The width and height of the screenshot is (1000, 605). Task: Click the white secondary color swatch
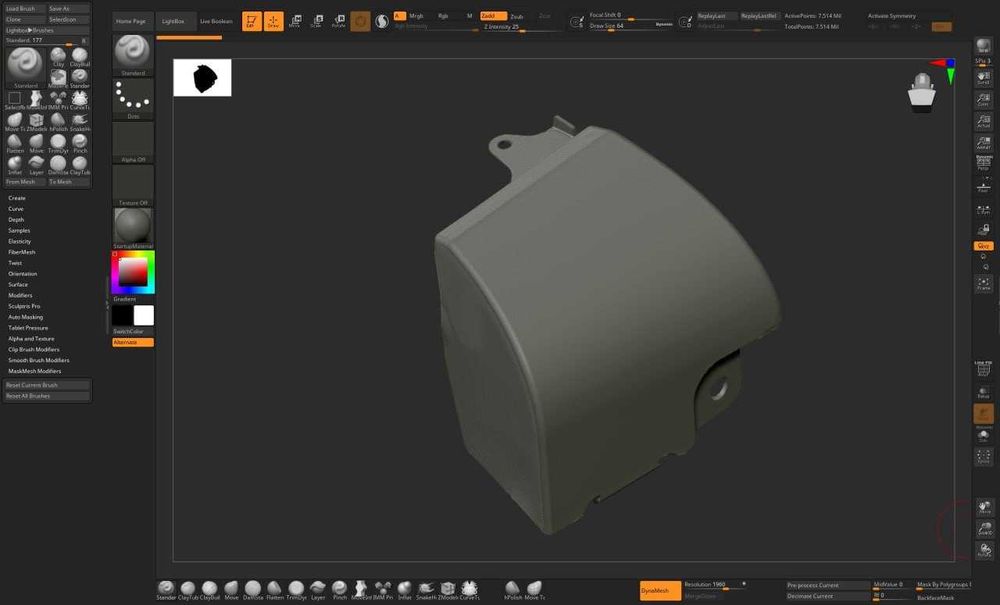(143, 315)
